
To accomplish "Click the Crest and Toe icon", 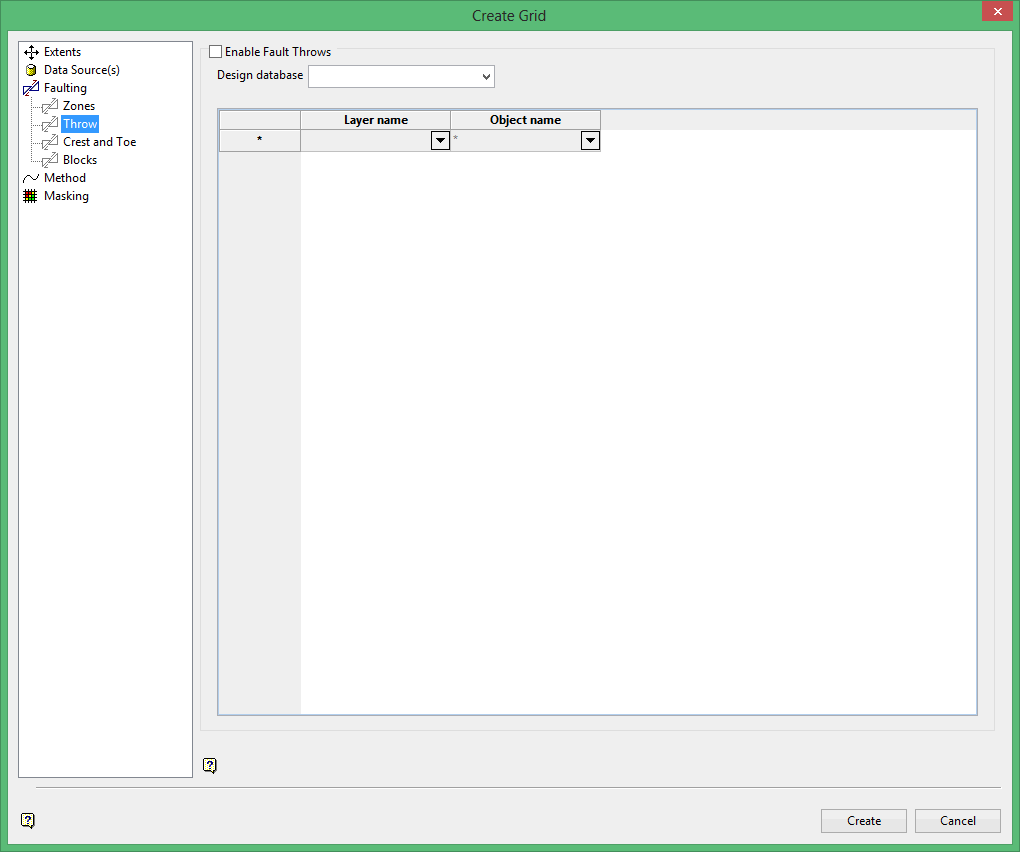I will (x=50, y=142).
